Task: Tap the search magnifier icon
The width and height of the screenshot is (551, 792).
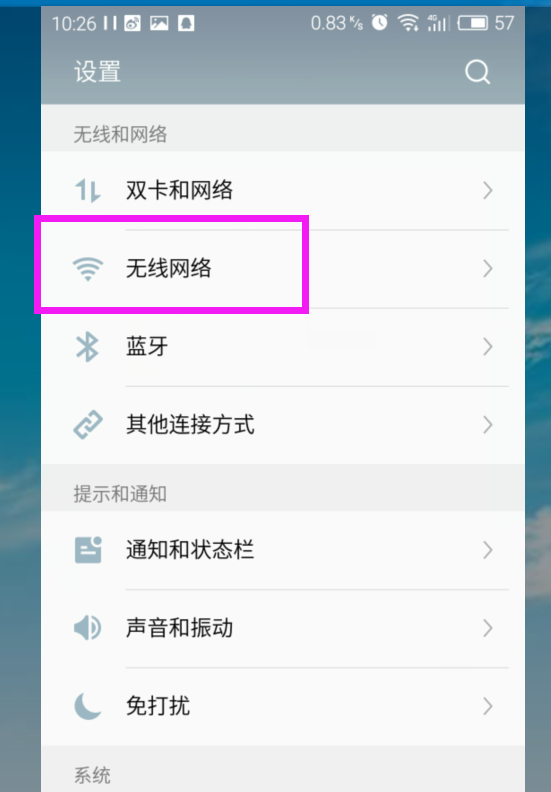Action: point(478,72)
